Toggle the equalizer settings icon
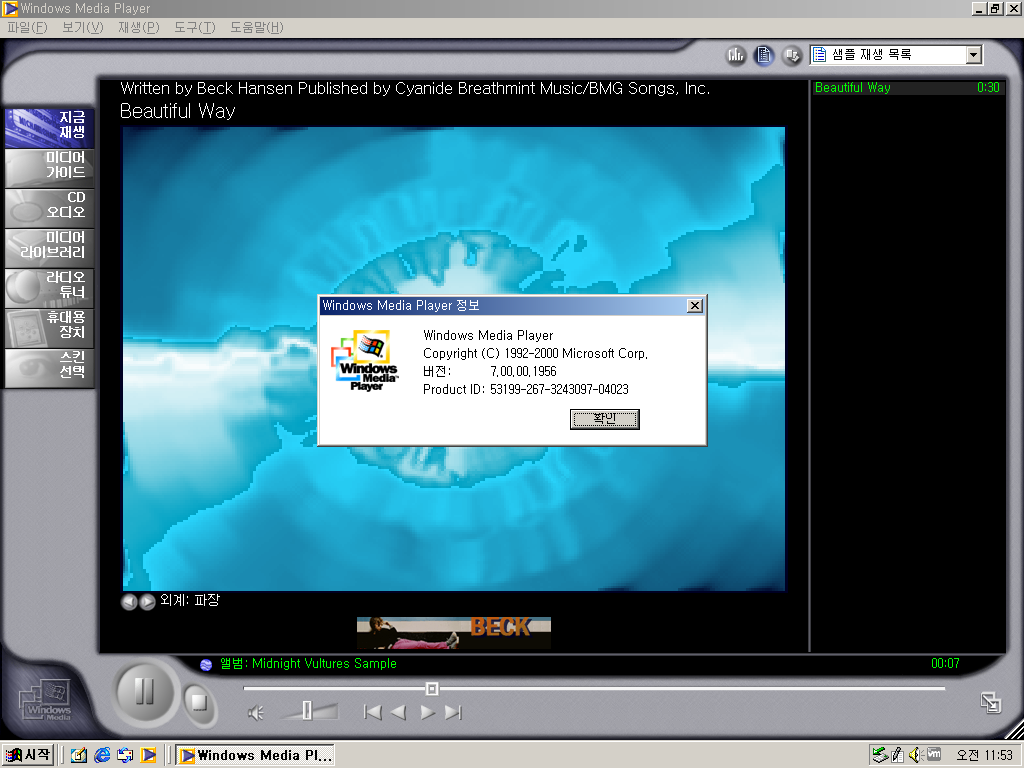1024x768 pixels. point(736,56)
